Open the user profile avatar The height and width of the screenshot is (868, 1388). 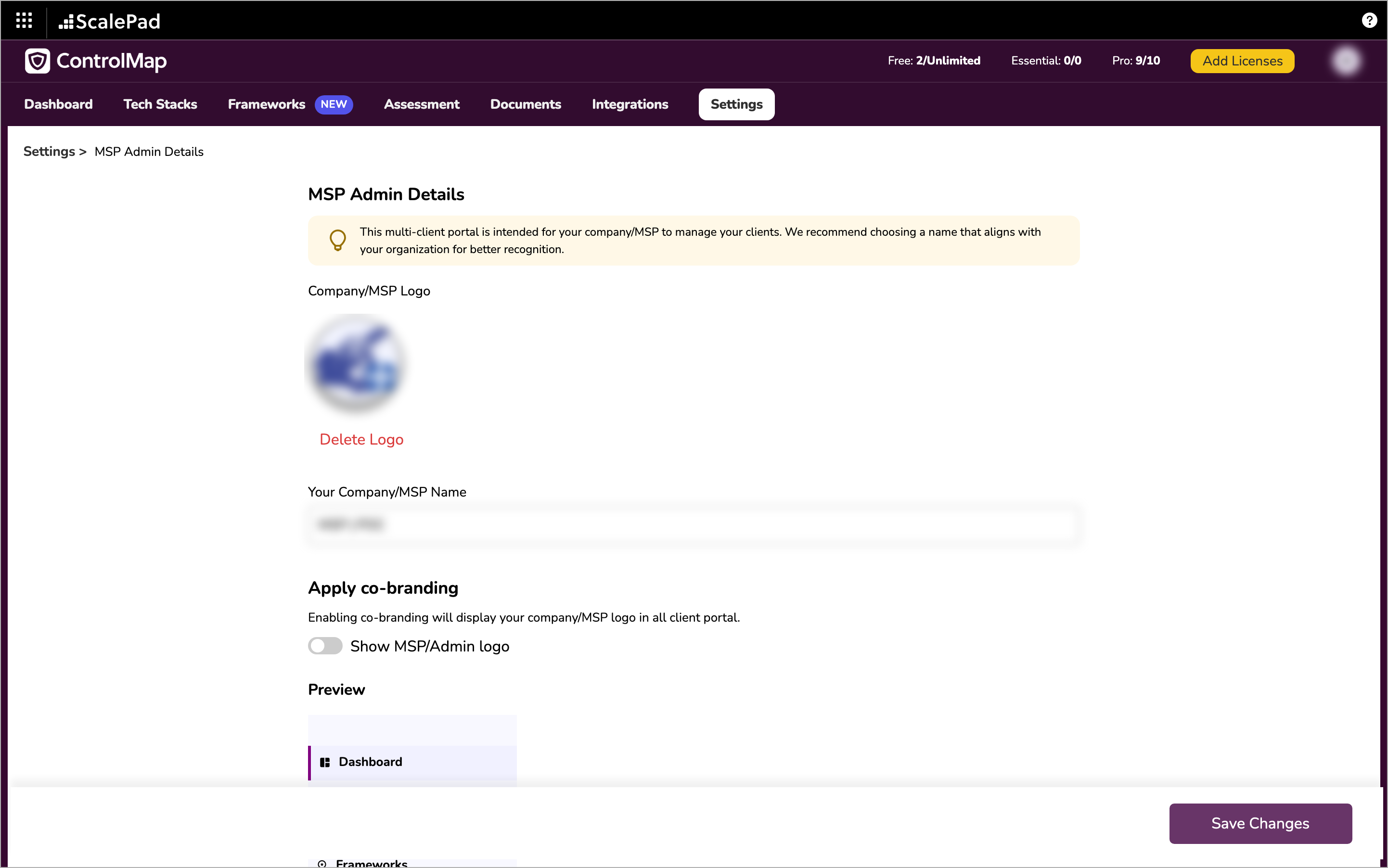(1346, 61)
